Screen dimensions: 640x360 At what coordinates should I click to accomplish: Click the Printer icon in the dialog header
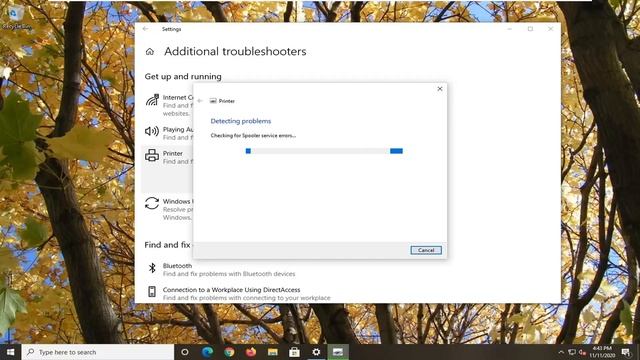(213, 101)
